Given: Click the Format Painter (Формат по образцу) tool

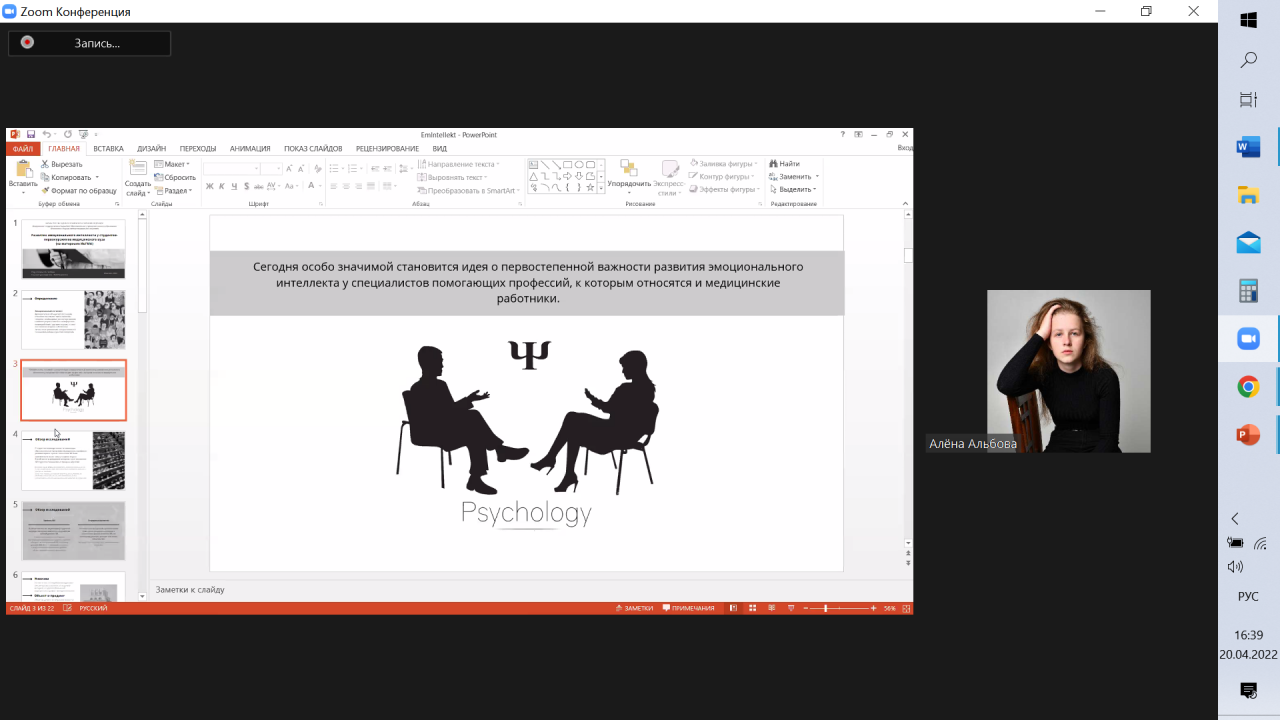Looking at the screenshot, I should point(78,190).
